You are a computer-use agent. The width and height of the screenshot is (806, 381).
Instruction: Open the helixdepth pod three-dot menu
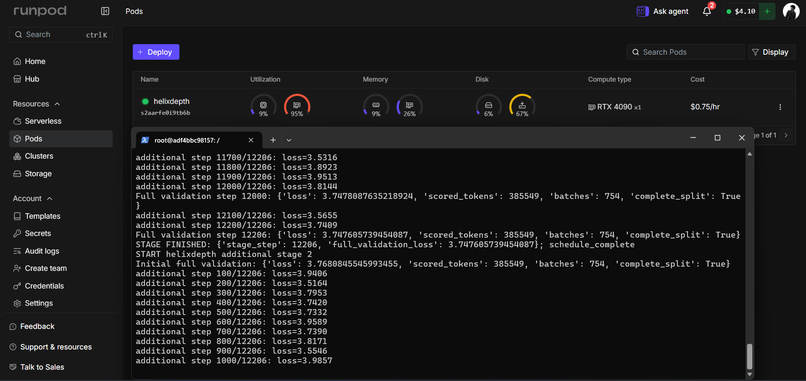[x=780, y=107]
